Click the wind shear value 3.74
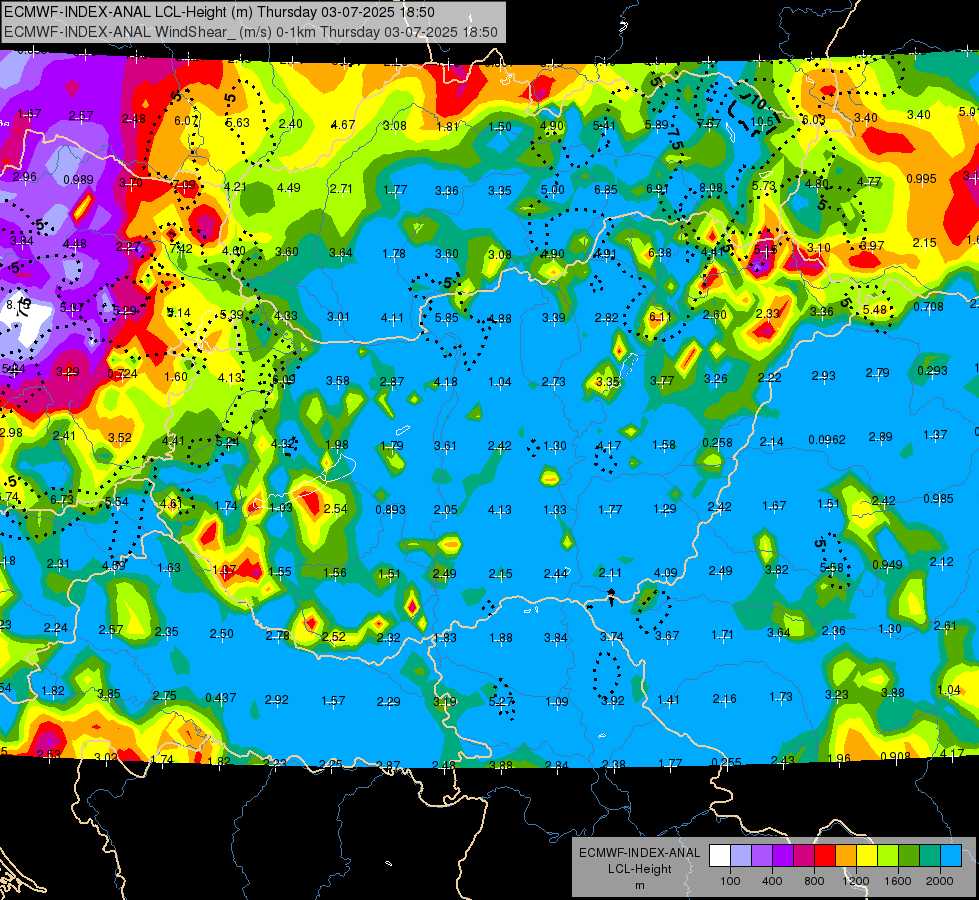 tap(611, 636)
